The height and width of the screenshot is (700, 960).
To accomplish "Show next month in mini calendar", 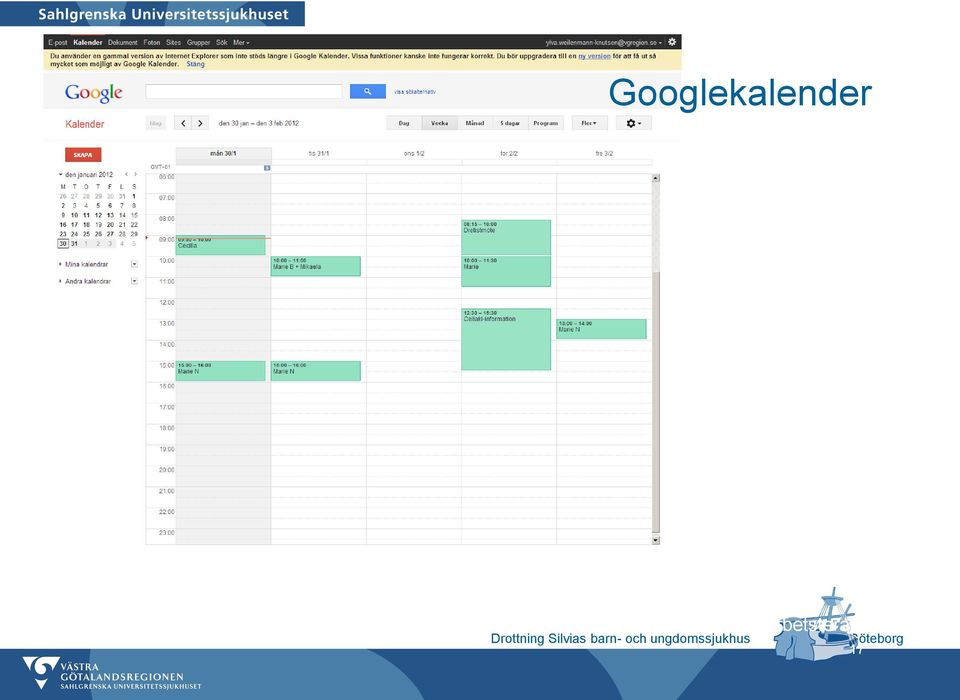I will pyautogui.click(x=135, y=175).
